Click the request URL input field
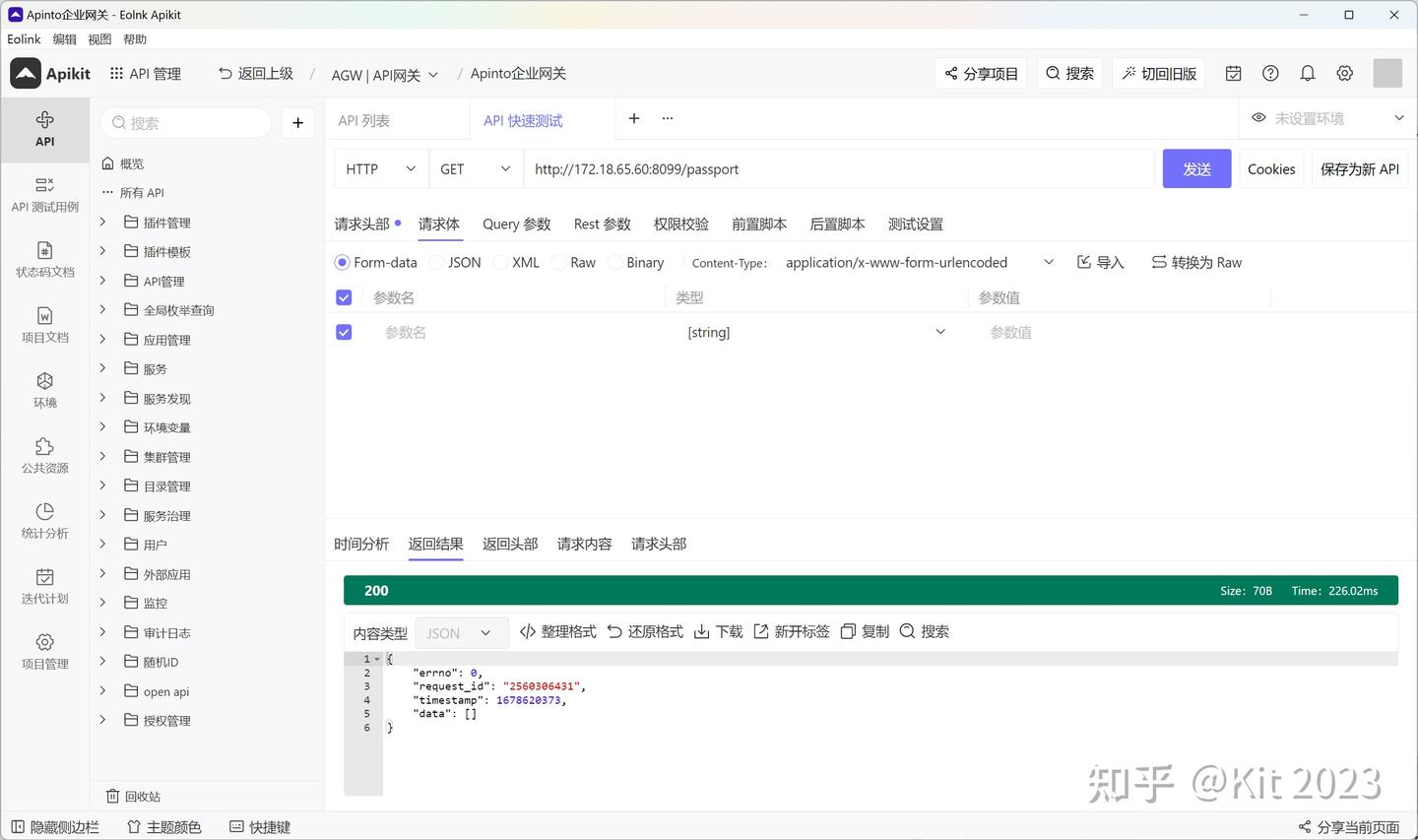Screen dimensions: 1418x840 click(839, 169)
